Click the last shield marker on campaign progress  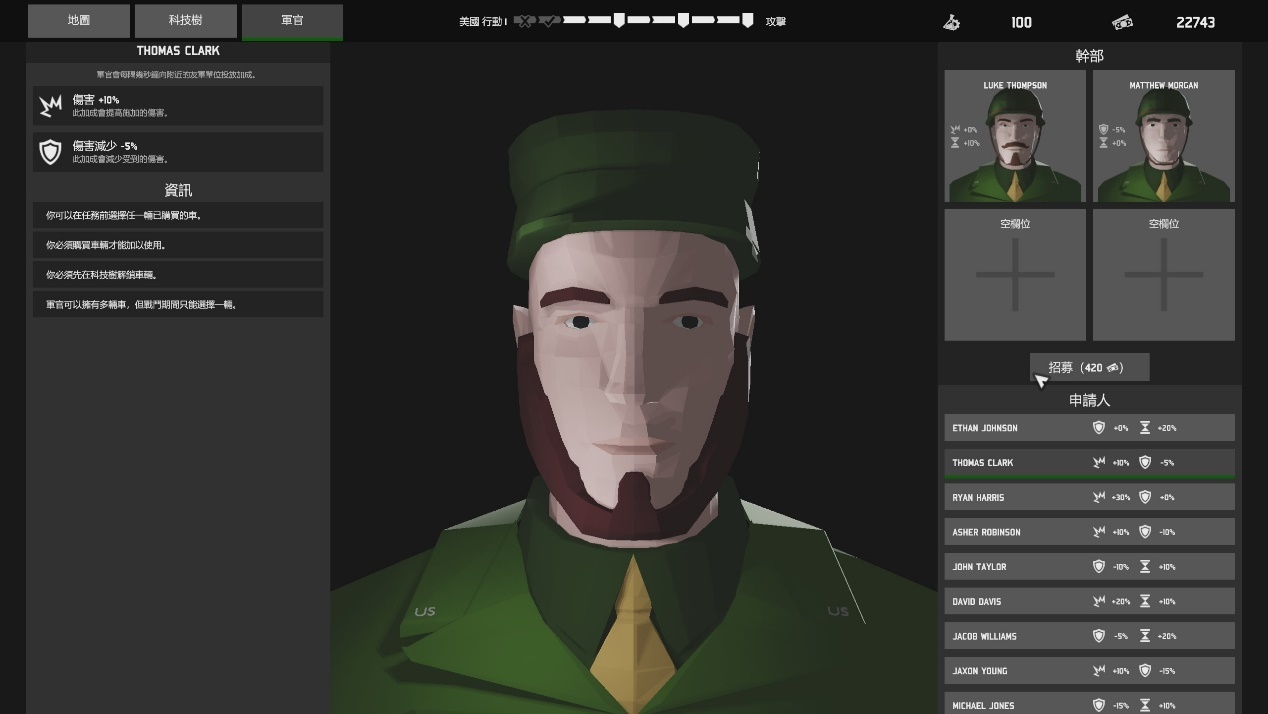coord(747,20)
